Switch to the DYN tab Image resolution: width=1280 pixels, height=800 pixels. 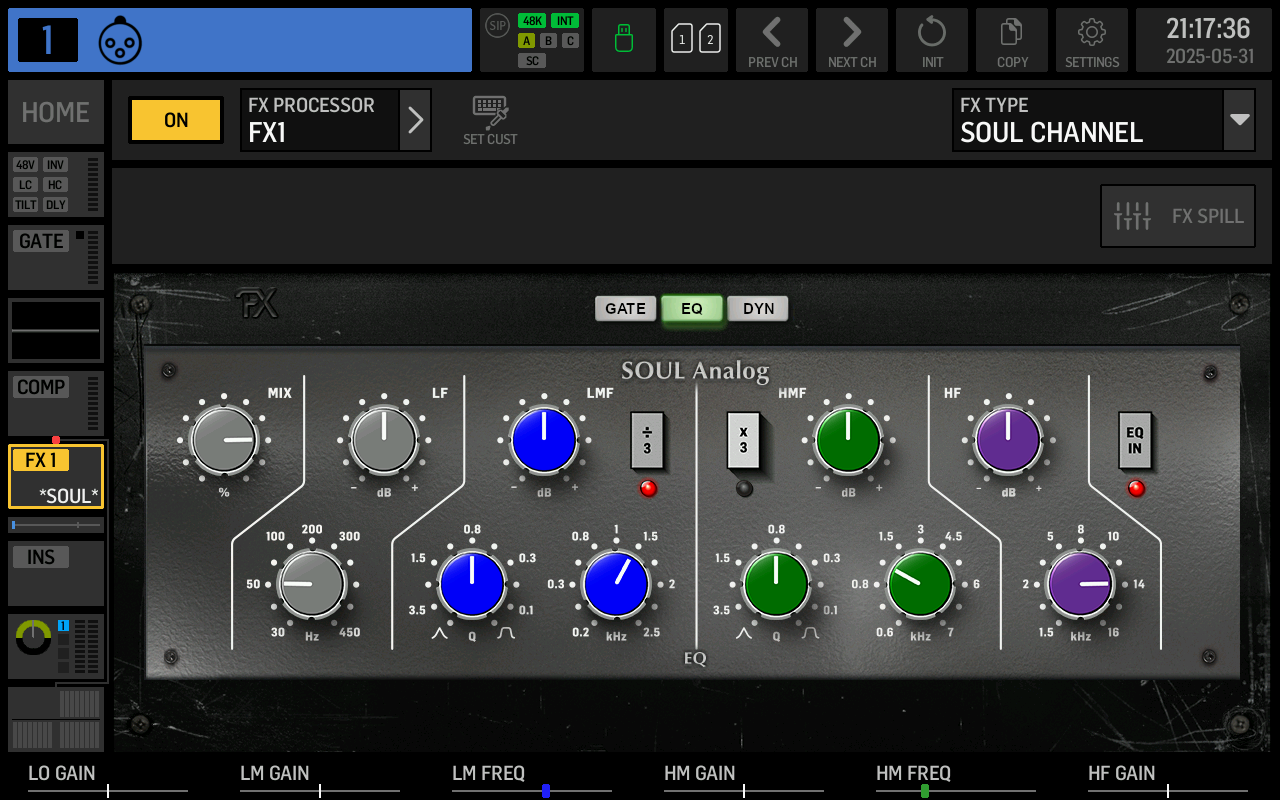click(757, 308)
